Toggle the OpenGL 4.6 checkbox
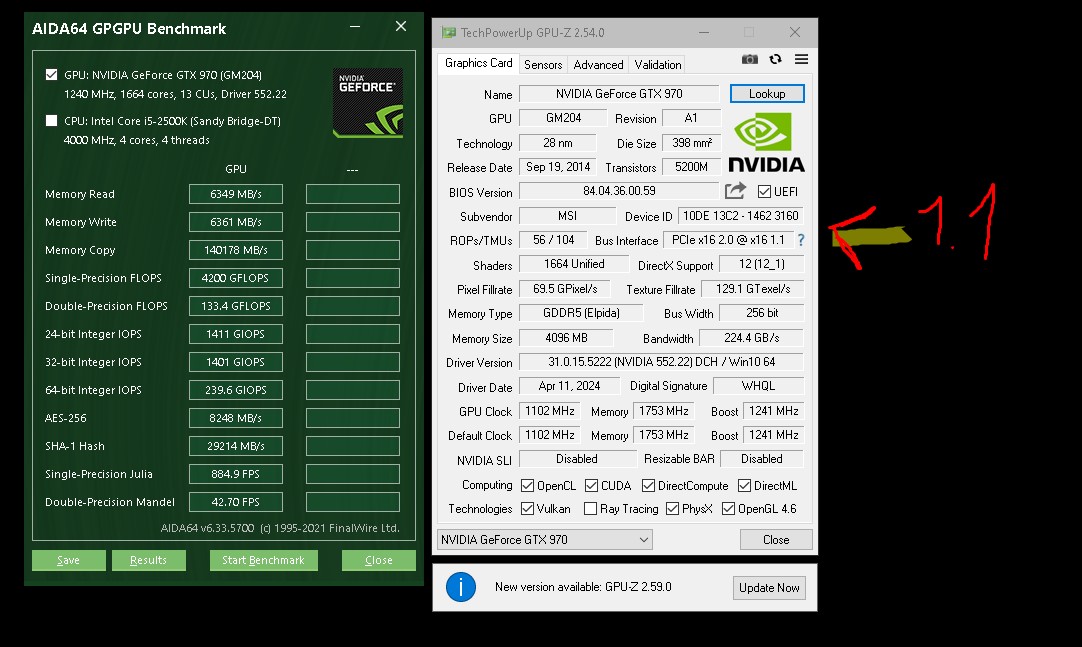Image resolution: width=1082 pixels, height=647 pixels. [x=728, y=508]
